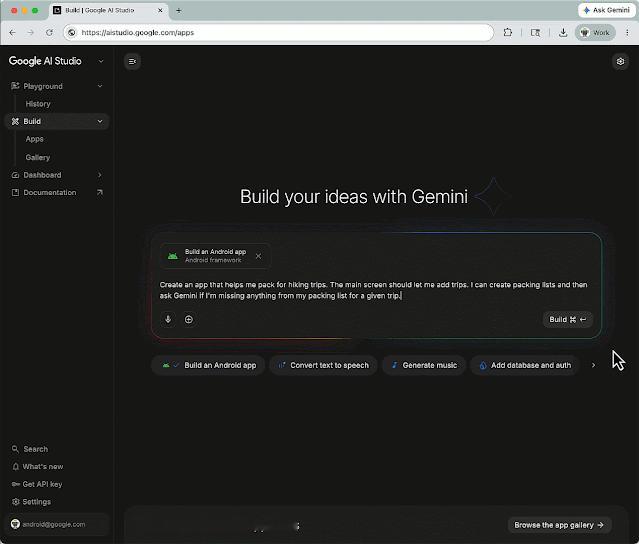The height and width of the screenshot is (544, 639).
Task: Open browser downloads icon
Action: tap(563, 33)
